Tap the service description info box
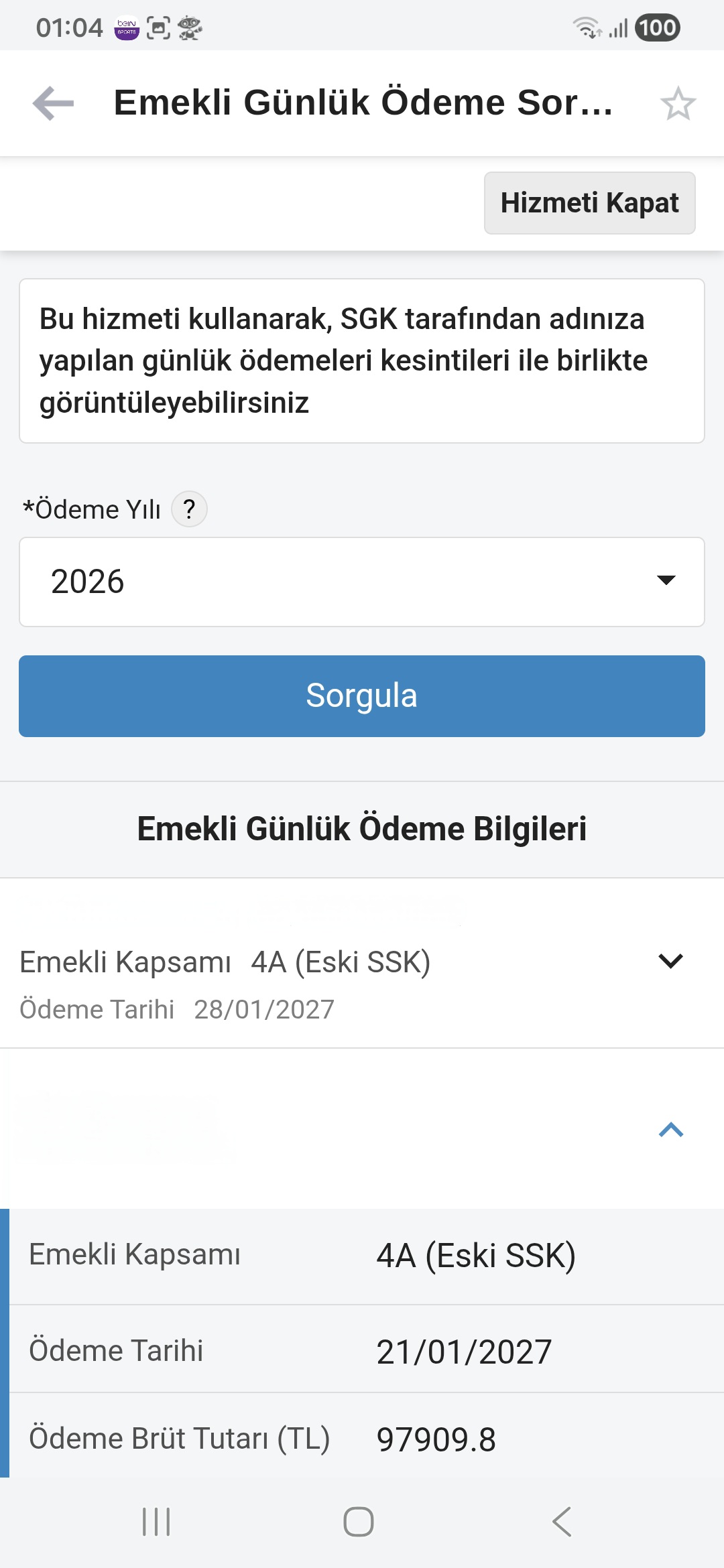724x1568 pixels. [x=362, y=361]
